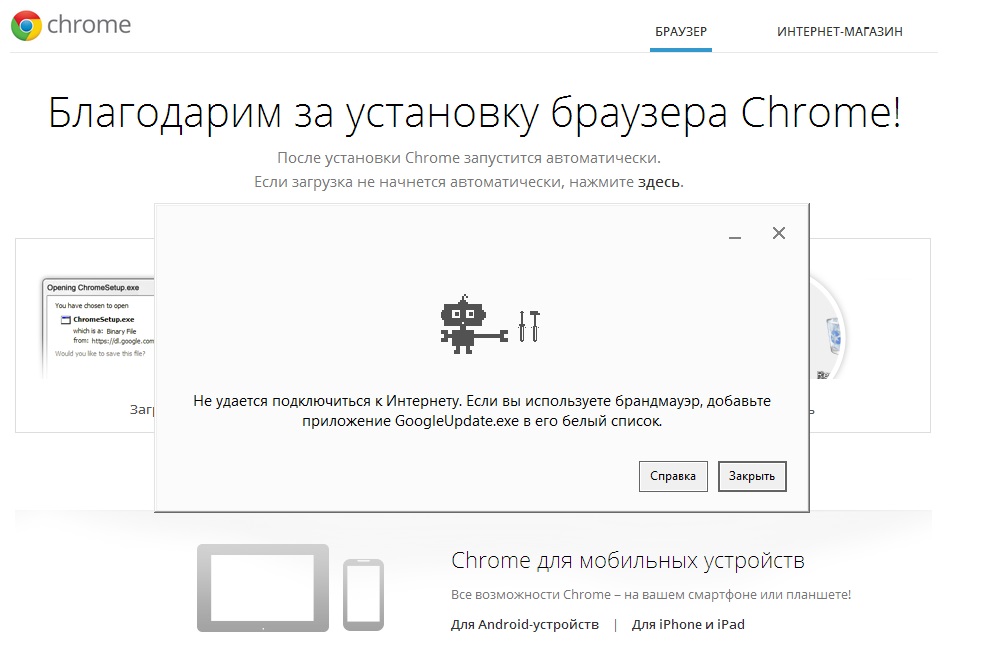Image resolution: width=986 pixels, height=658 pixels.
Task: Click the 'Chrome для мобильных устройств' heading
Action: [x=628, y=560]
